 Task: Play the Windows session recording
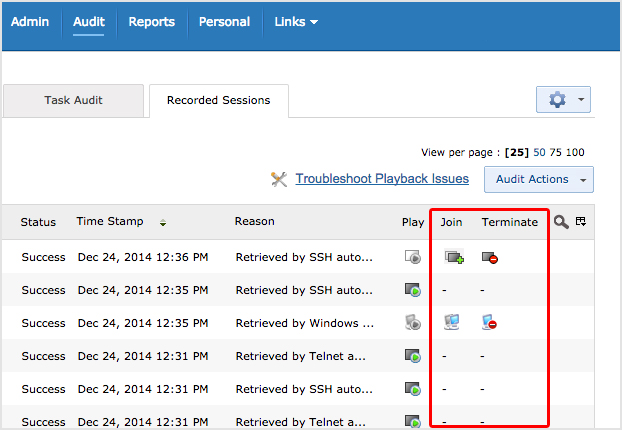tap(412, 323)
